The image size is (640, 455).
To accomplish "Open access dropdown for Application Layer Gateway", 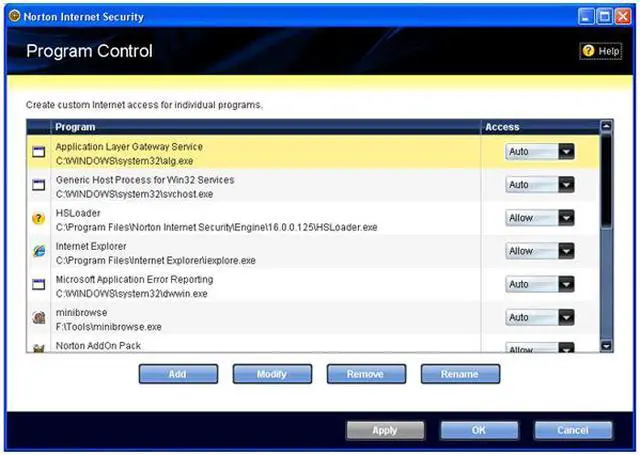I will click(x=566, y=152).
